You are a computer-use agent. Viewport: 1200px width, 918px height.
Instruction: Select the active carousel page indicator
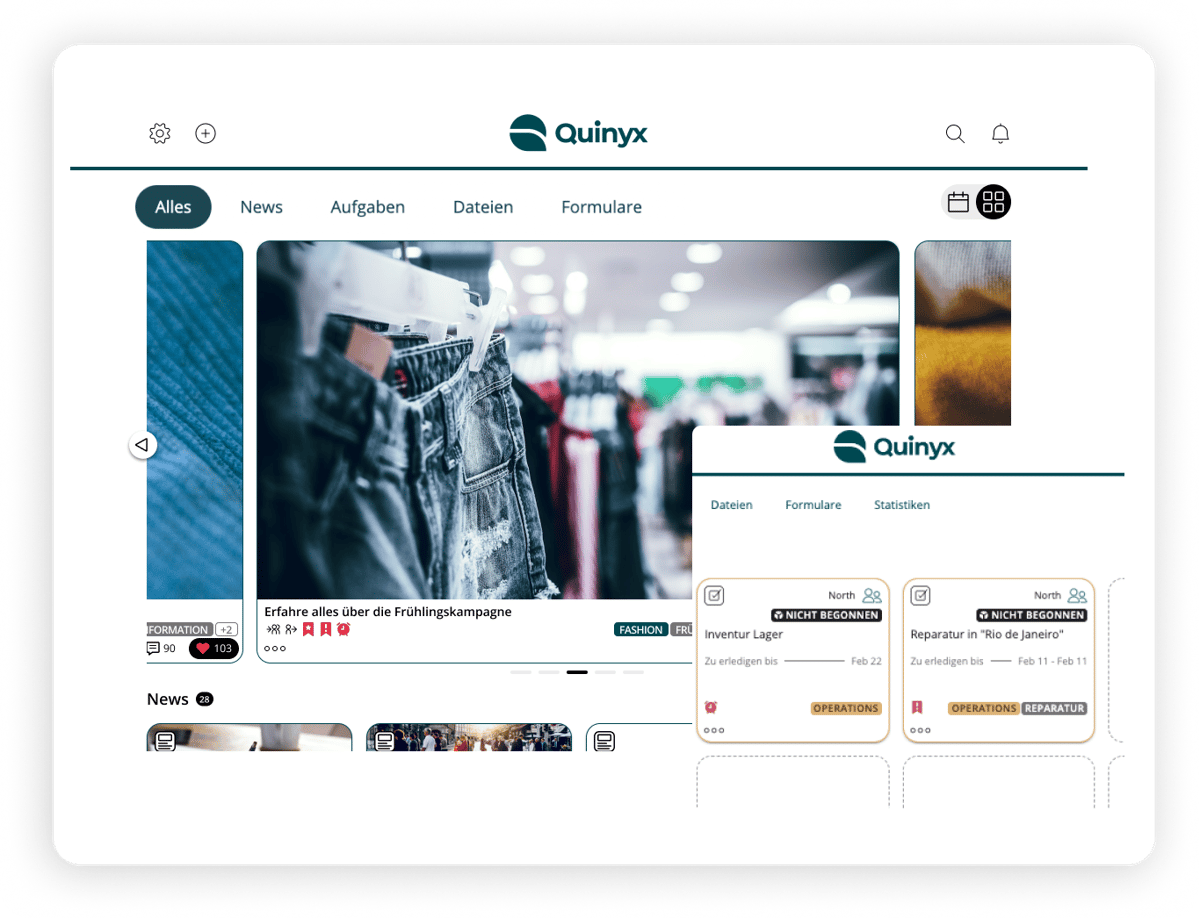click(x=577, y=672)
